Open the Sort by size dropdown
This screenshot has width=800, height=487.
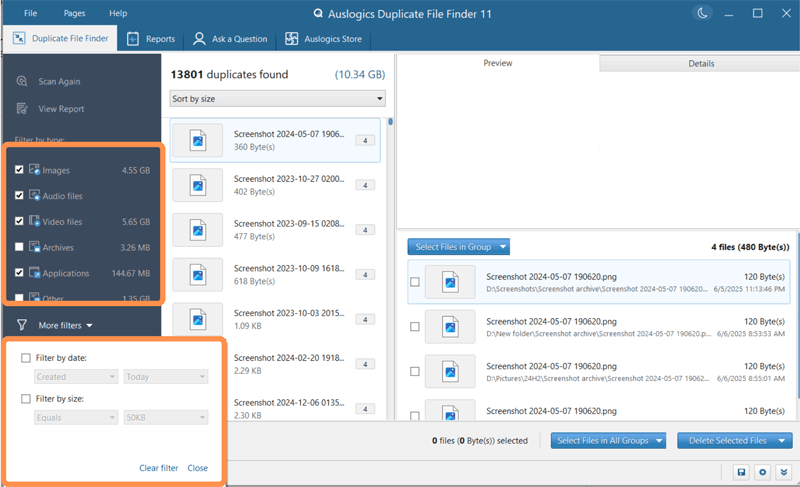278,98
